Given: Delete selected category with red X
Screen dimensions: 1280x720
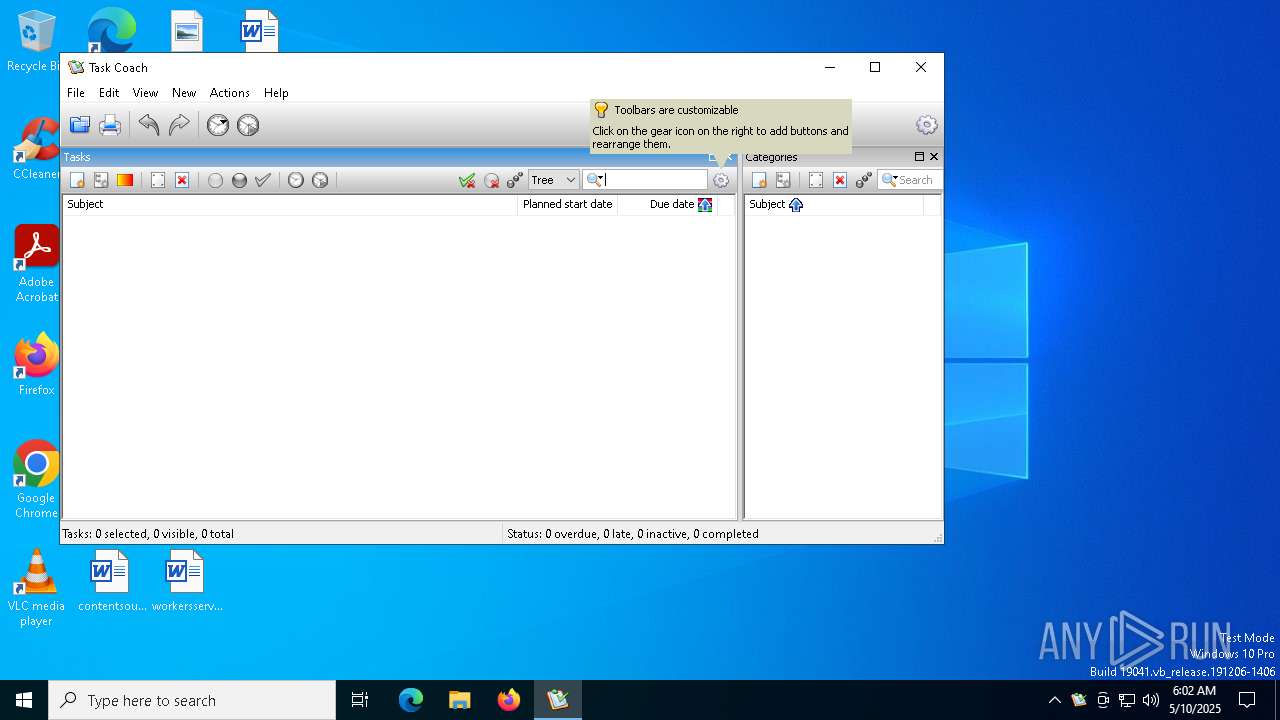Looking at the screenshot, I should (x=840, y=180).
